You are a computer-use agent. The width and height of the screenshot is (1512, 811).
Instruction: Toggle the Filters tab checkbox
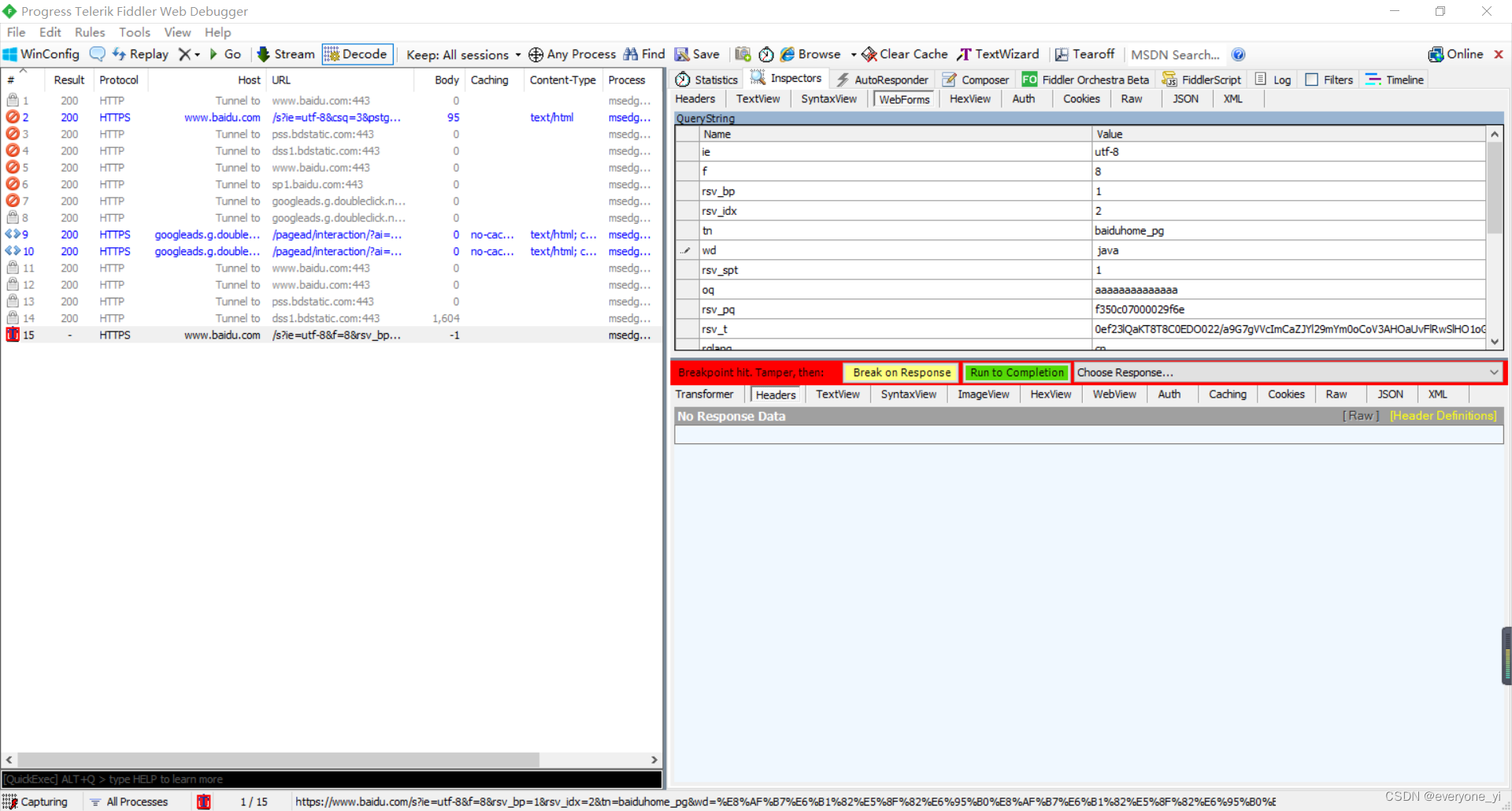point(1311,80)
